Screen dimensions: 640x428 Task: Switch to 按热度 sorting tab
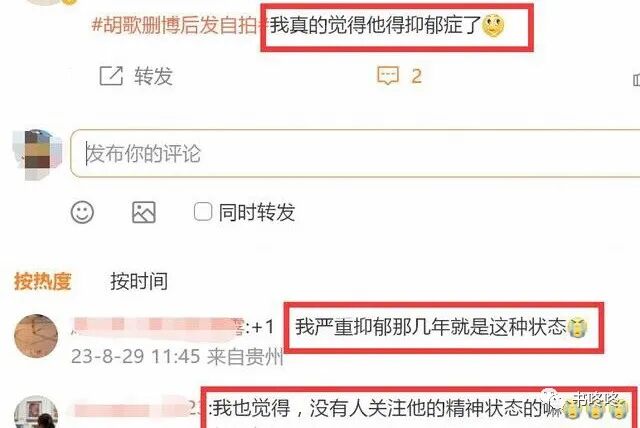43,282
